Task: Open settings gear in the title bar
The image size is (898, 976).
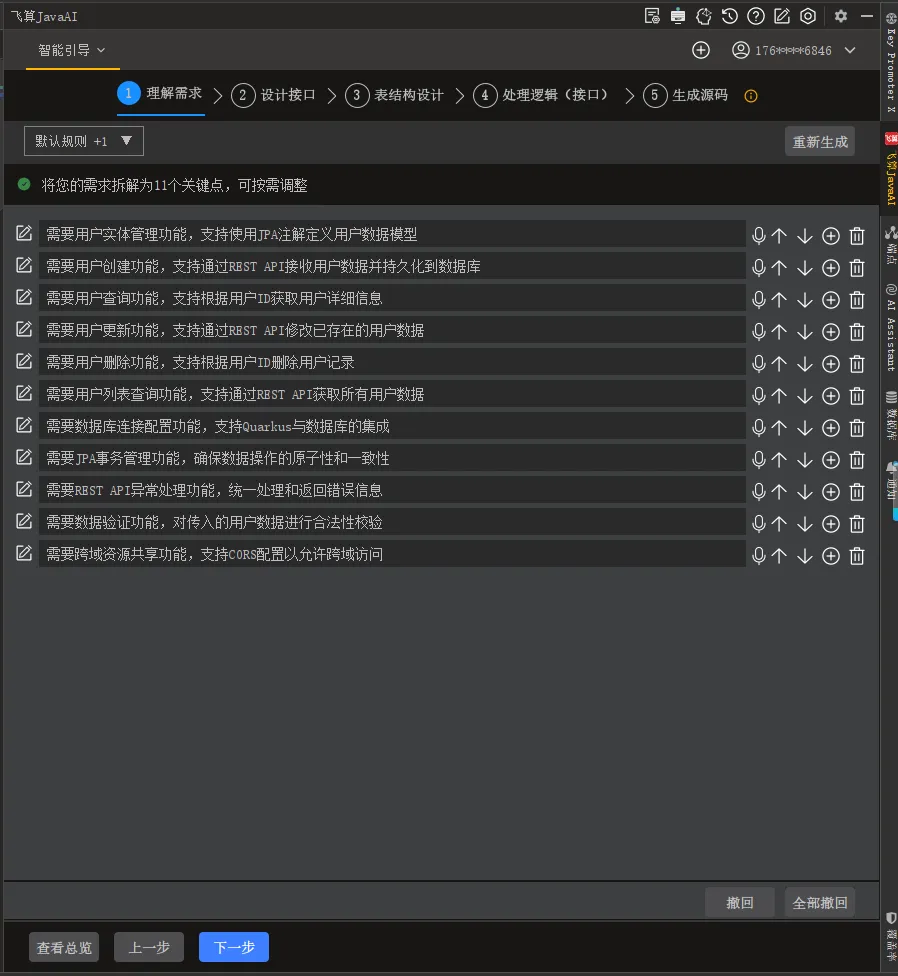Action: pyautogui.click(x=840, y=16)
